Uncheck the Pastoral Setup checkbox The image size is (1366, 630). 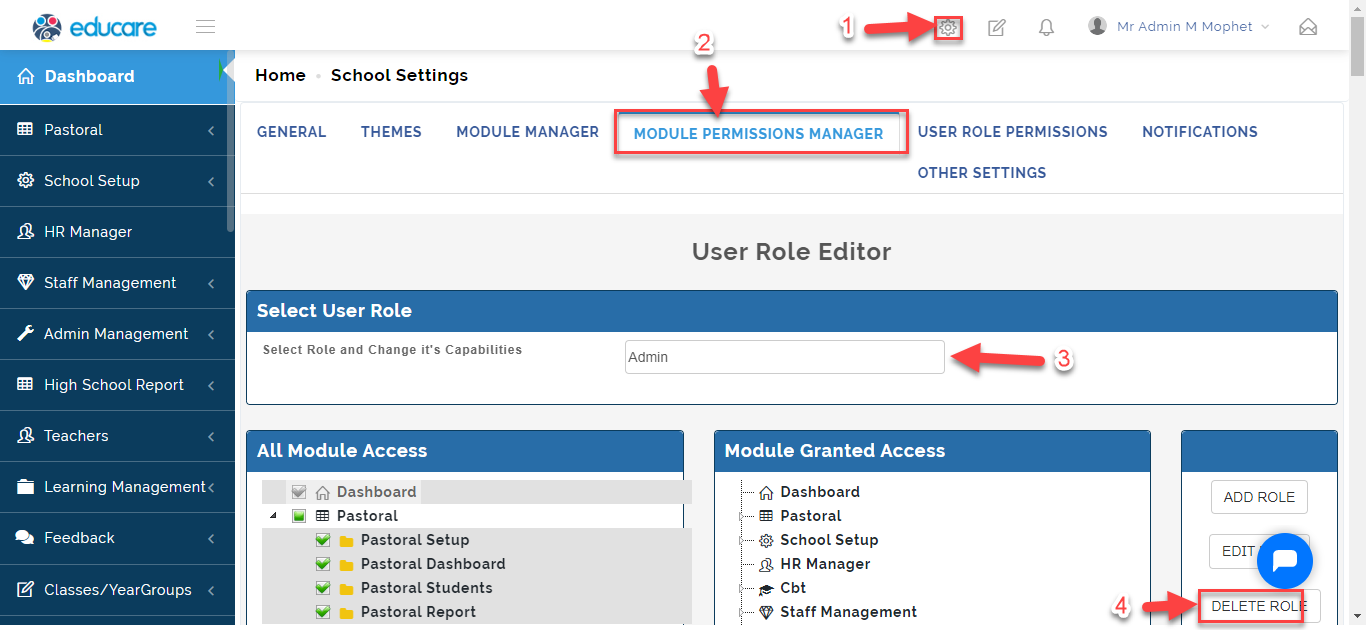tap(323, 540)
